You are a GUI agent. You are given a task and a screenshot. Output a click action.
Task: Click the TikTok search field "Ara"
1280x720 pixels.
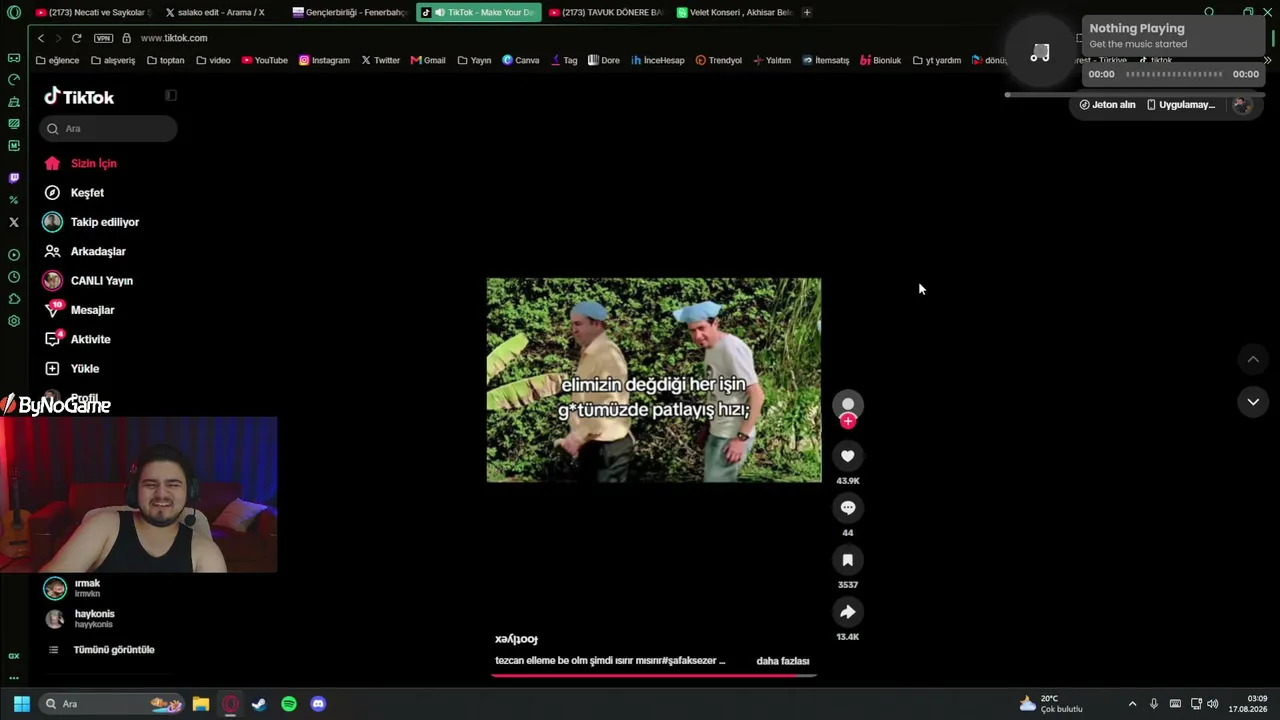(109, 128)
